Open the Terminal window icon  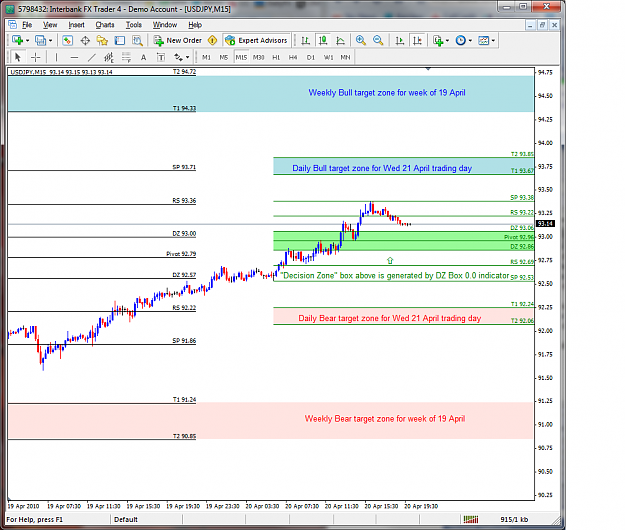[120, 40]
